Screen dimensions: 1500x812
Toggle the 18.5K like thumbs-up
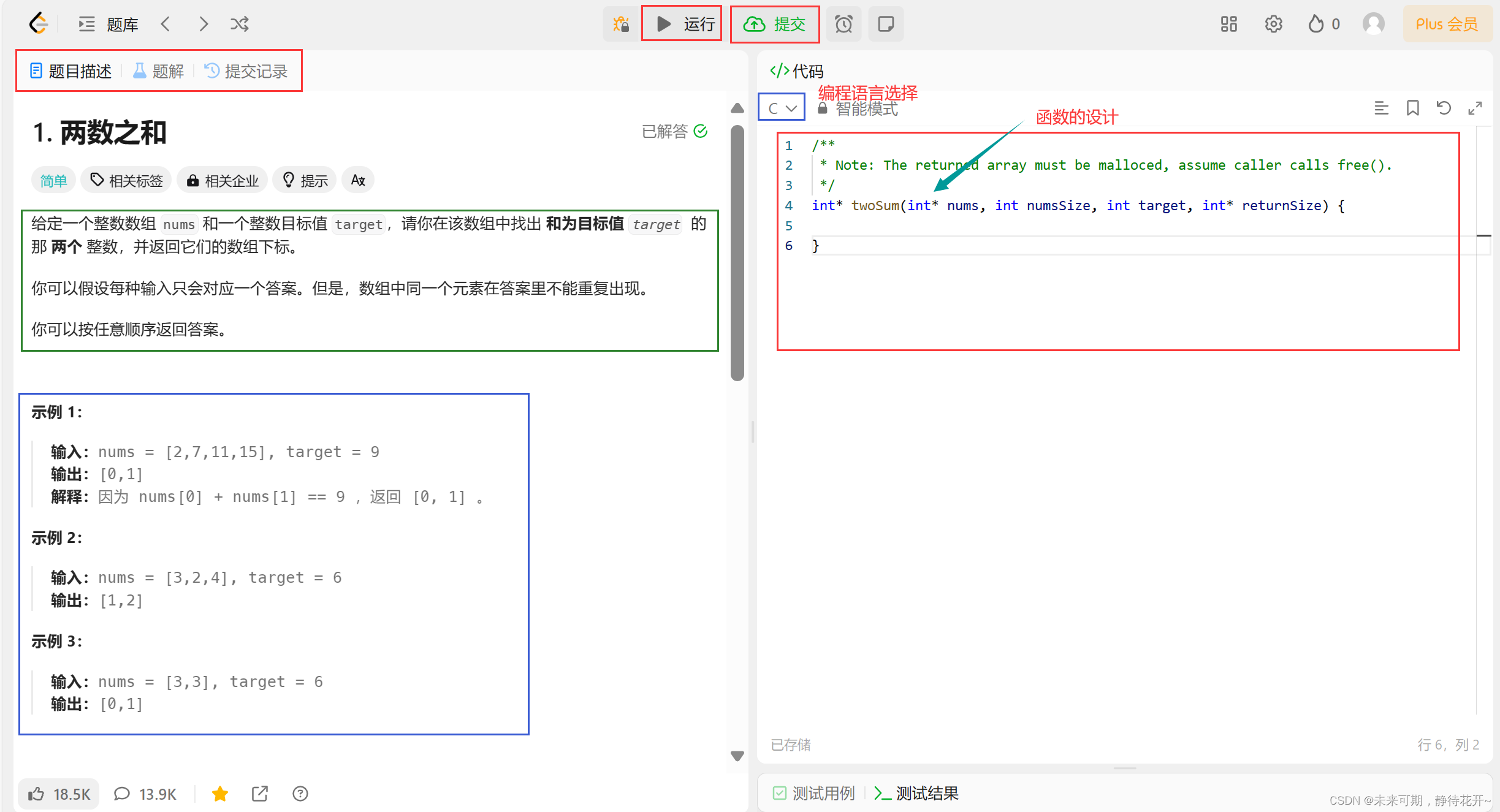[x=59, y=794]
